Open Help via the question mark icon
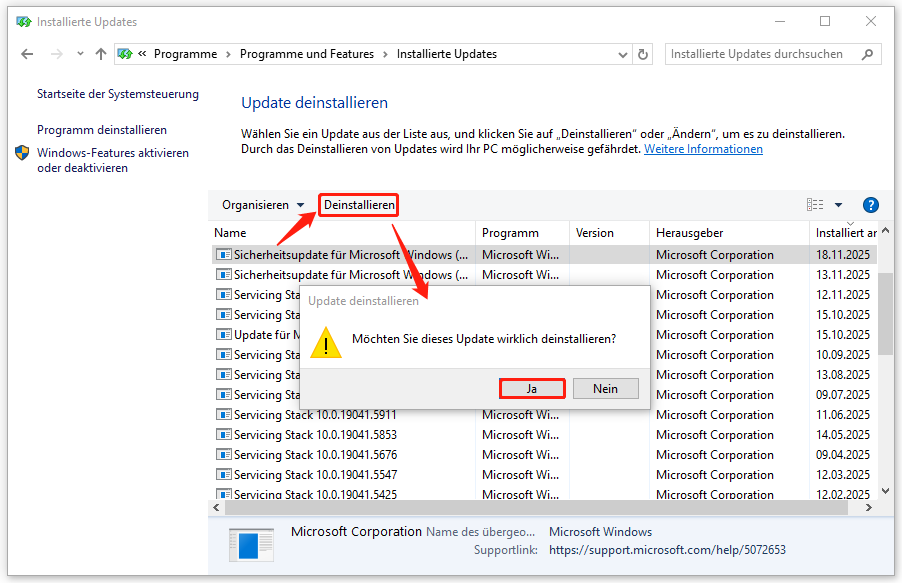The height and width of the screenshot is (583, 902). click(870, 204)
